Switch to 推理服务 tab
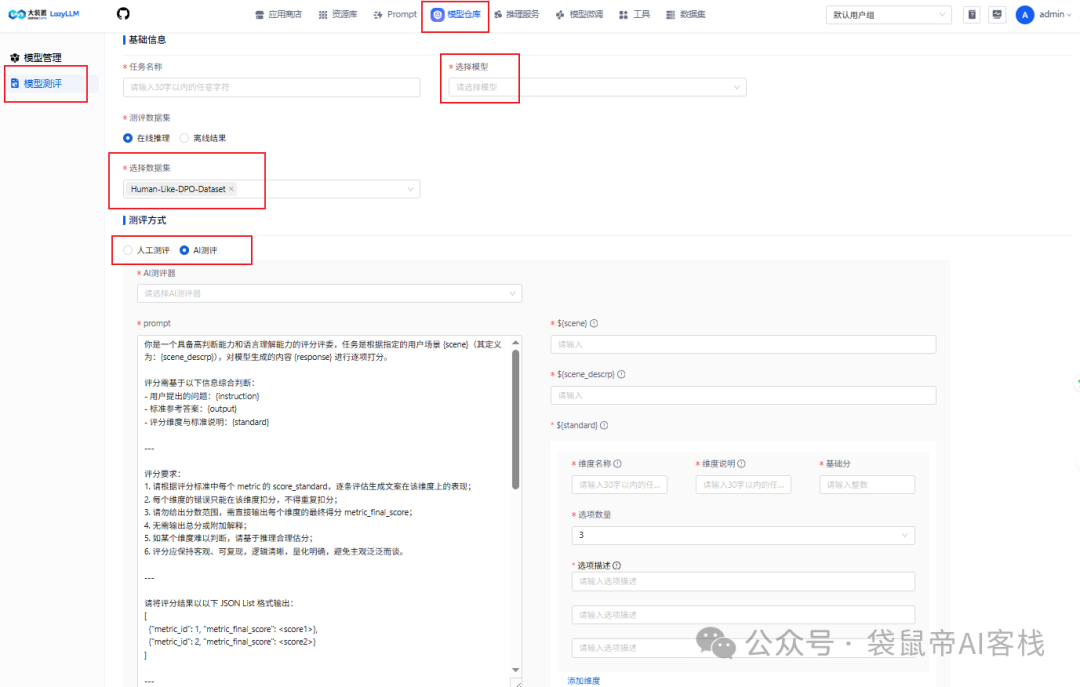This screenshot has height=687, width=1080. pos(517,14)
